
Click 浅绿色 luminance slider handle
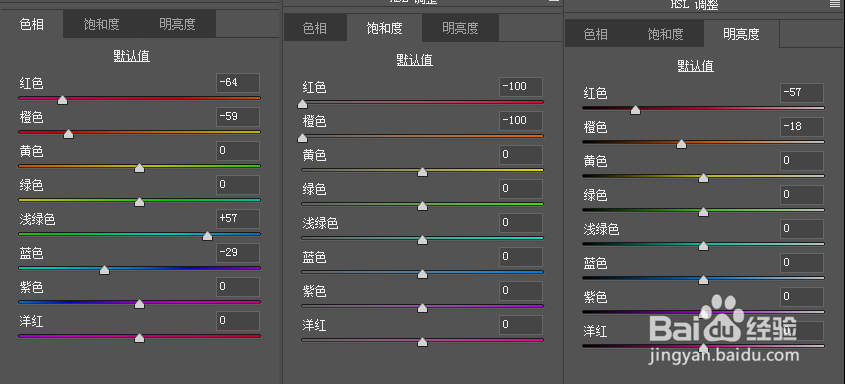point(703,246)
